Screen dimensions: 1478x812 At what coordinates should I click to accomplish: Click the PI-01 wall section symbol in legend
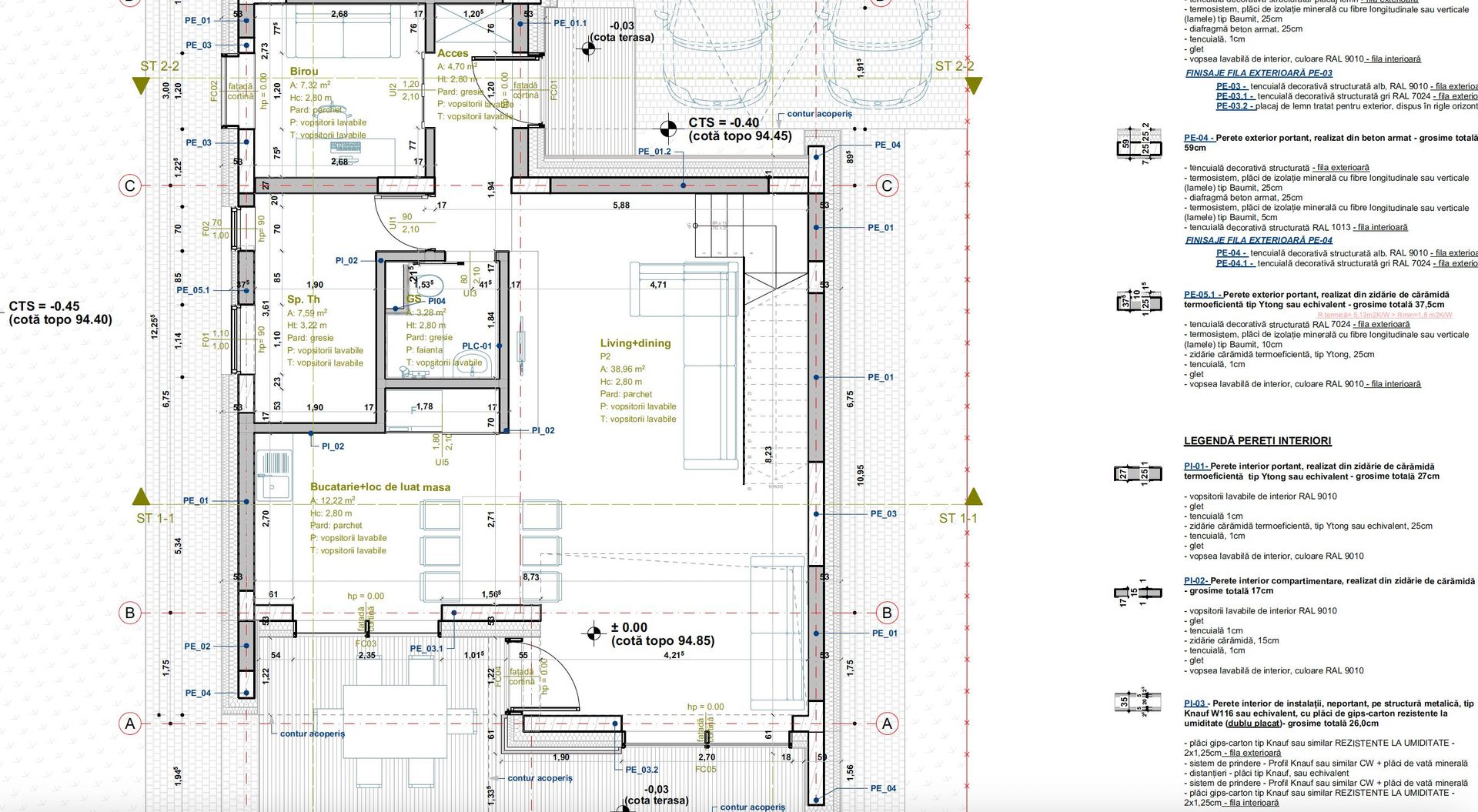click(x=1138, y=473)
